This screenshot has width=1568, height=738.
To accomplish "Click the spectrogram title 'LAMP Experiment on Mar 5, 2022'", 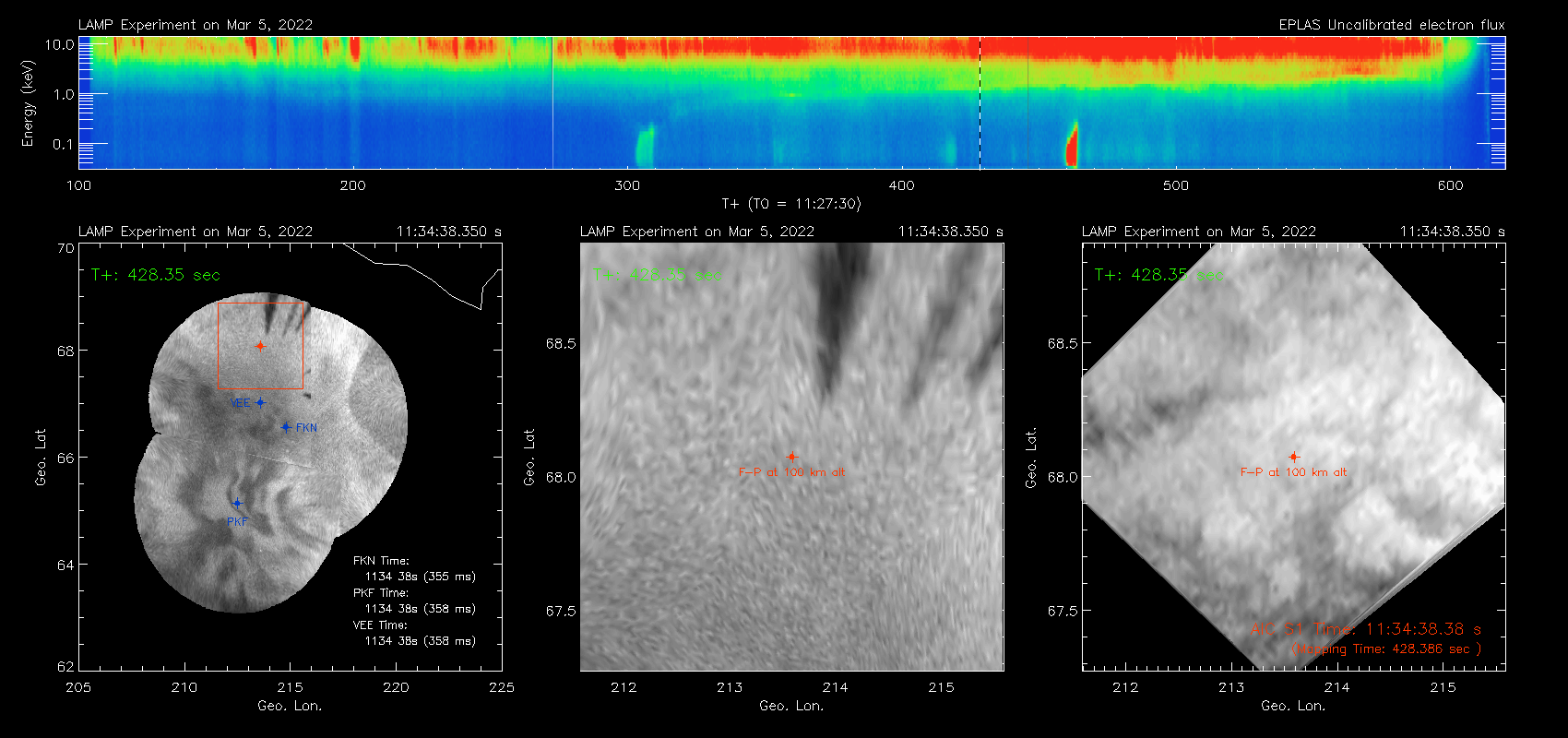I will pyautogui.click(x=196, y=25).
